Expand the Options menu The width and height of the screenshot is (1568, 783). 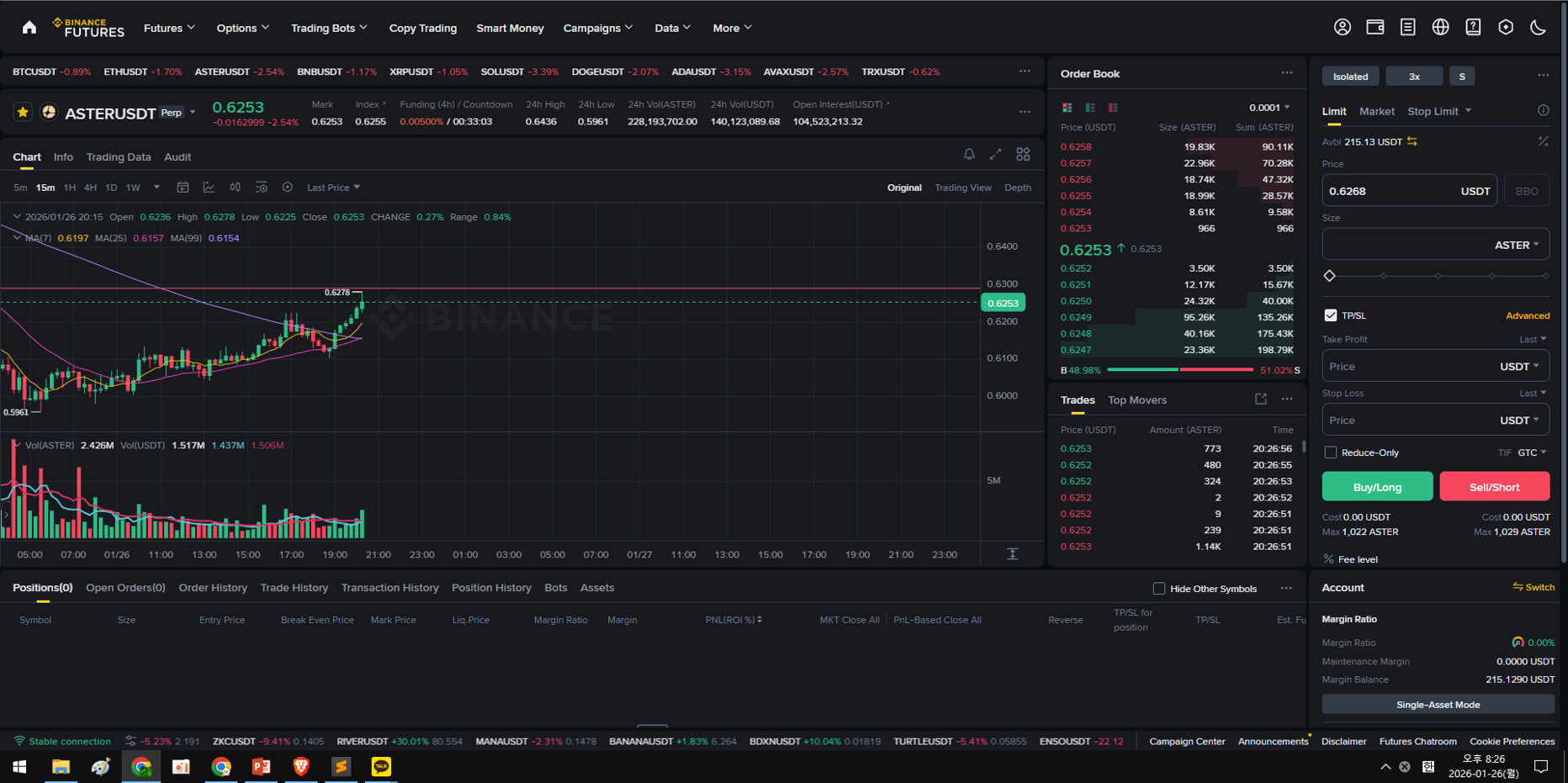point(242,28)
